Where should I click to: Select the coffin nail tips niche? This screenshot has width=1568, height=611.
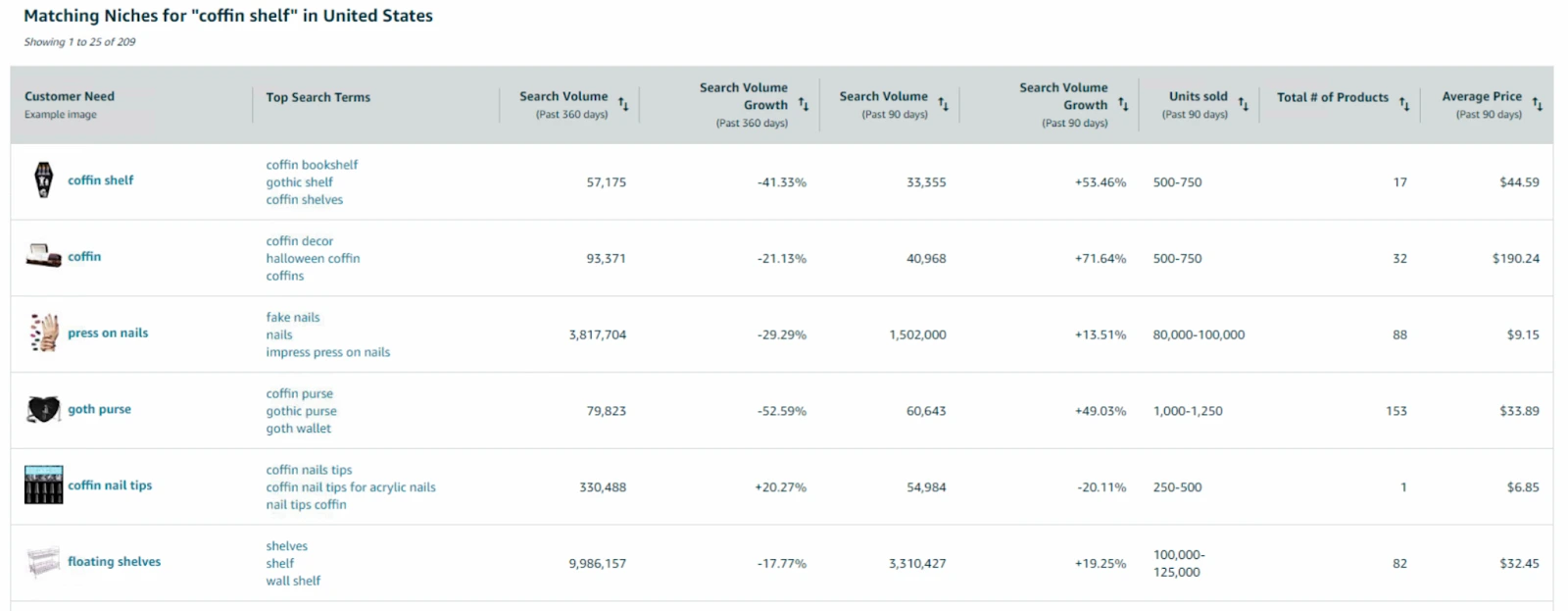[x=110, y=485]
